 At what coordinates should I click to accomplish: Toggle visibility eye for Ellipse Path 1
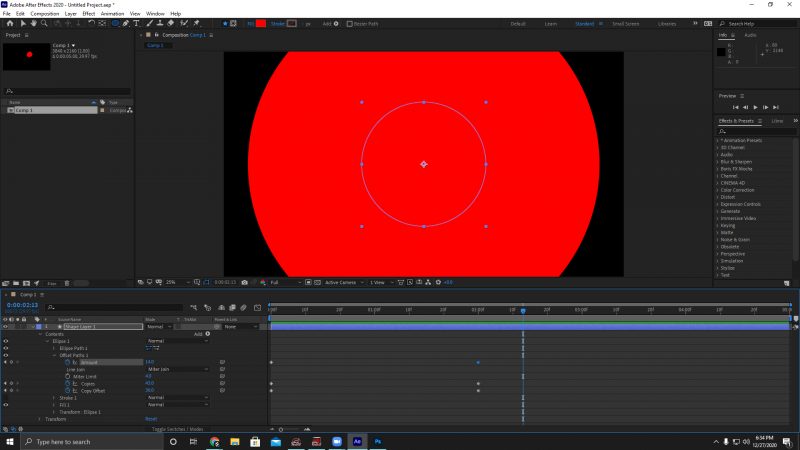[6, 348]
